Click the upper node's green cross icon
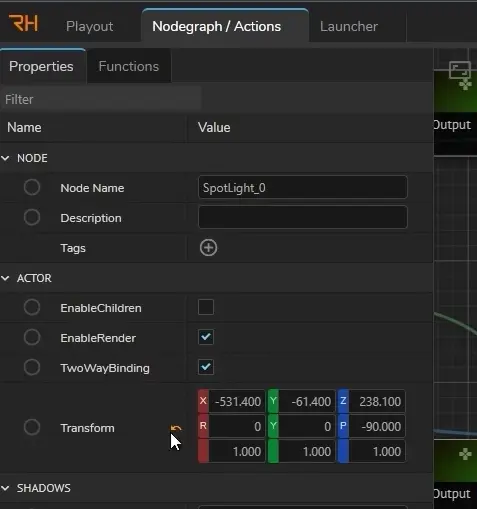 [465, 84]
